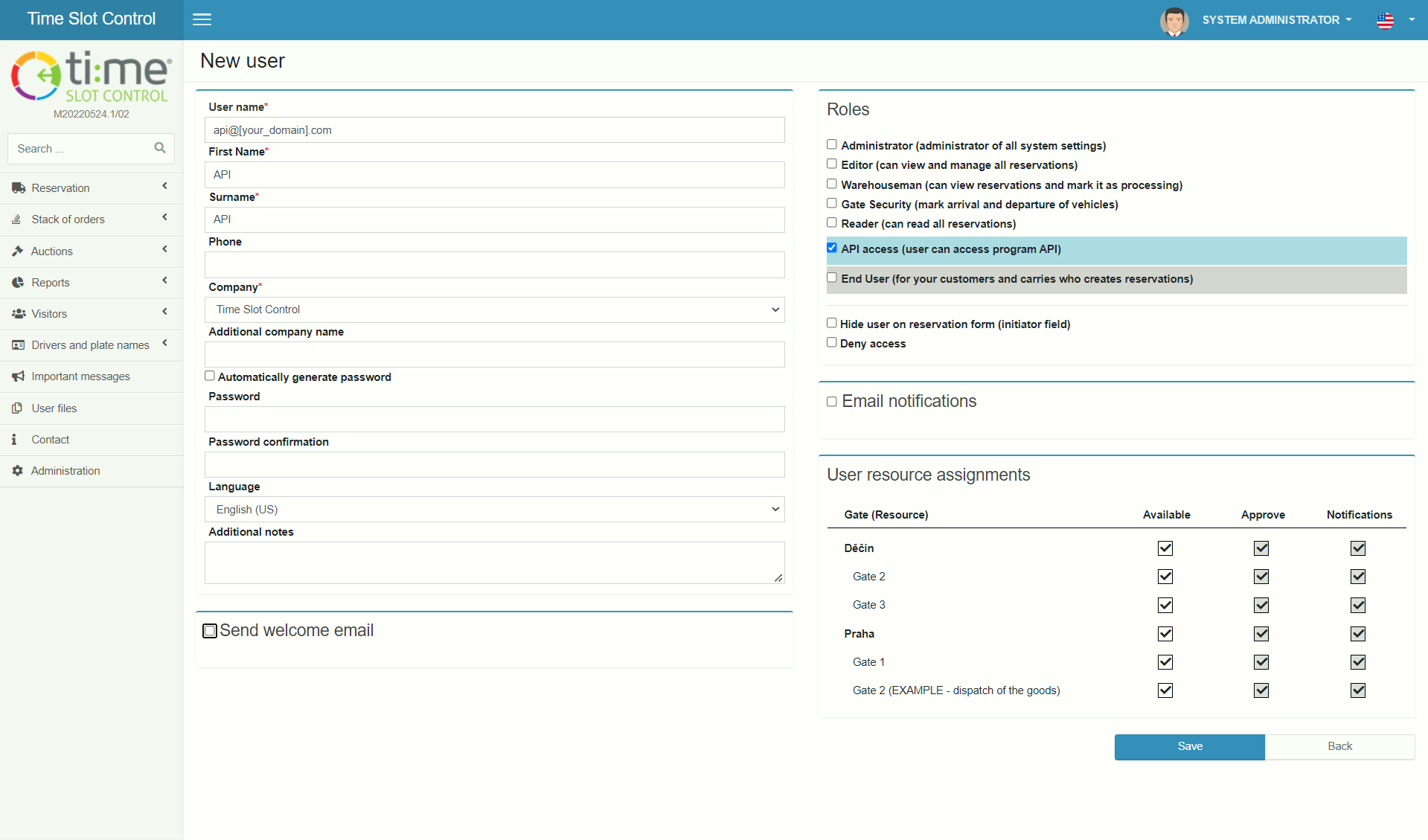Click the US flag language icon
Image resolution: width=1428 pixels, height=840 pixels.
pos(1385,21)
